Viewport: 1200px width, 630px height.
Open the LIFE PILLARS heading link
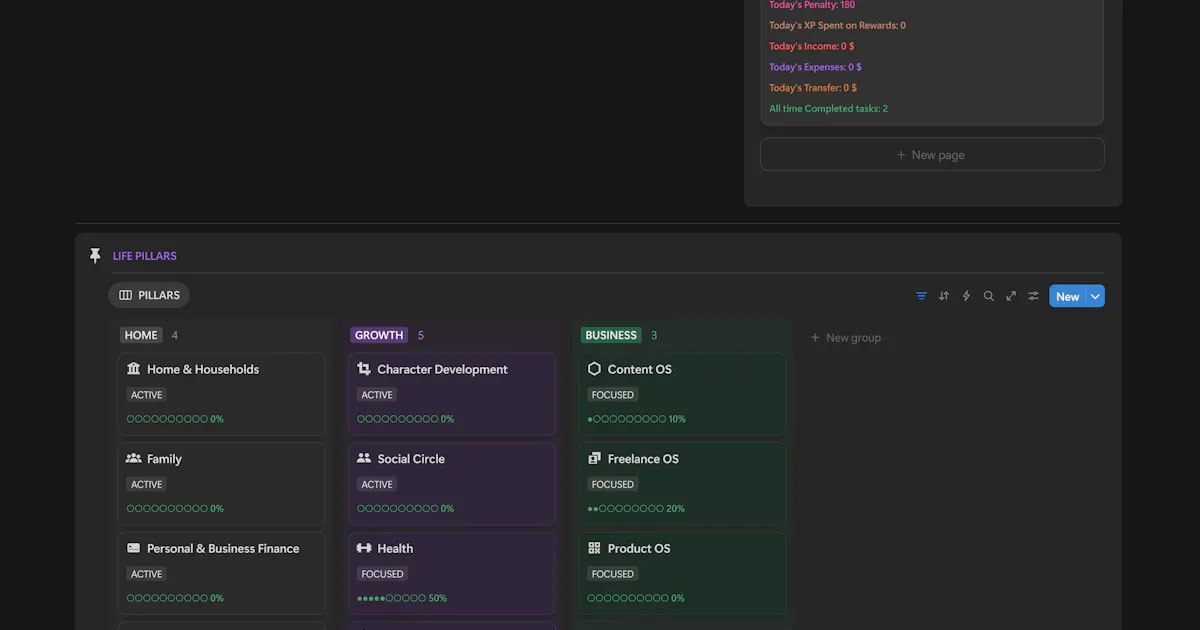pyautogui.click(x=144, y=256)
